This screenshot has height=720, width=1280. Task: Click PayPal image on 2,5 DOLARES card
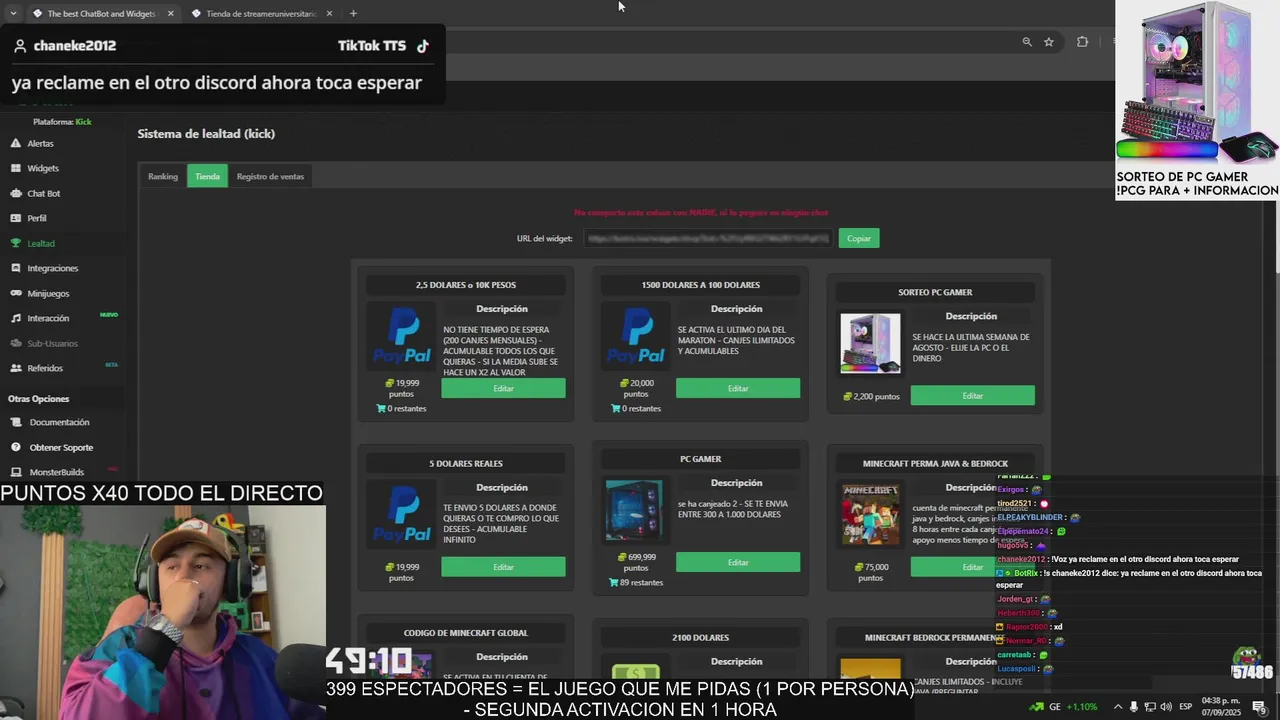point(402,336)
